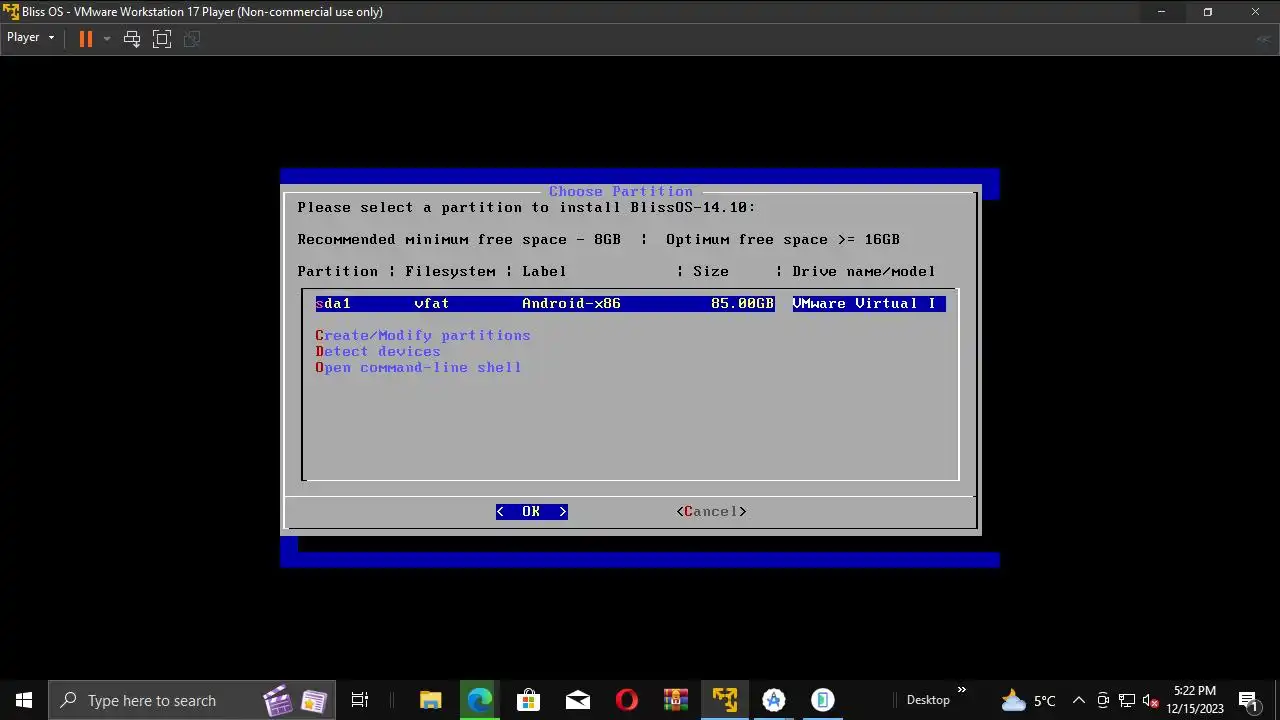Click the VMware Player taskbar icon

click(x=724, y=700)
